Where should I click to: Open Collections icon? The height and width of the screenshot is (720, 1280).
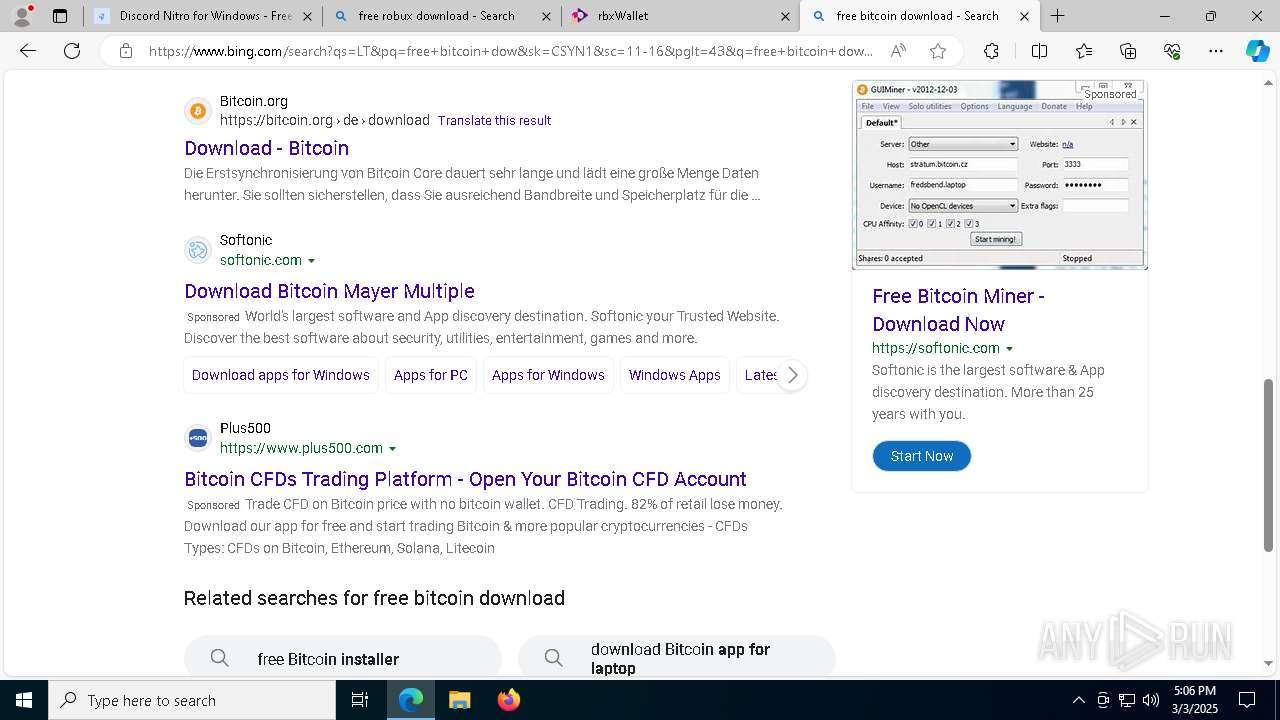1128,51
